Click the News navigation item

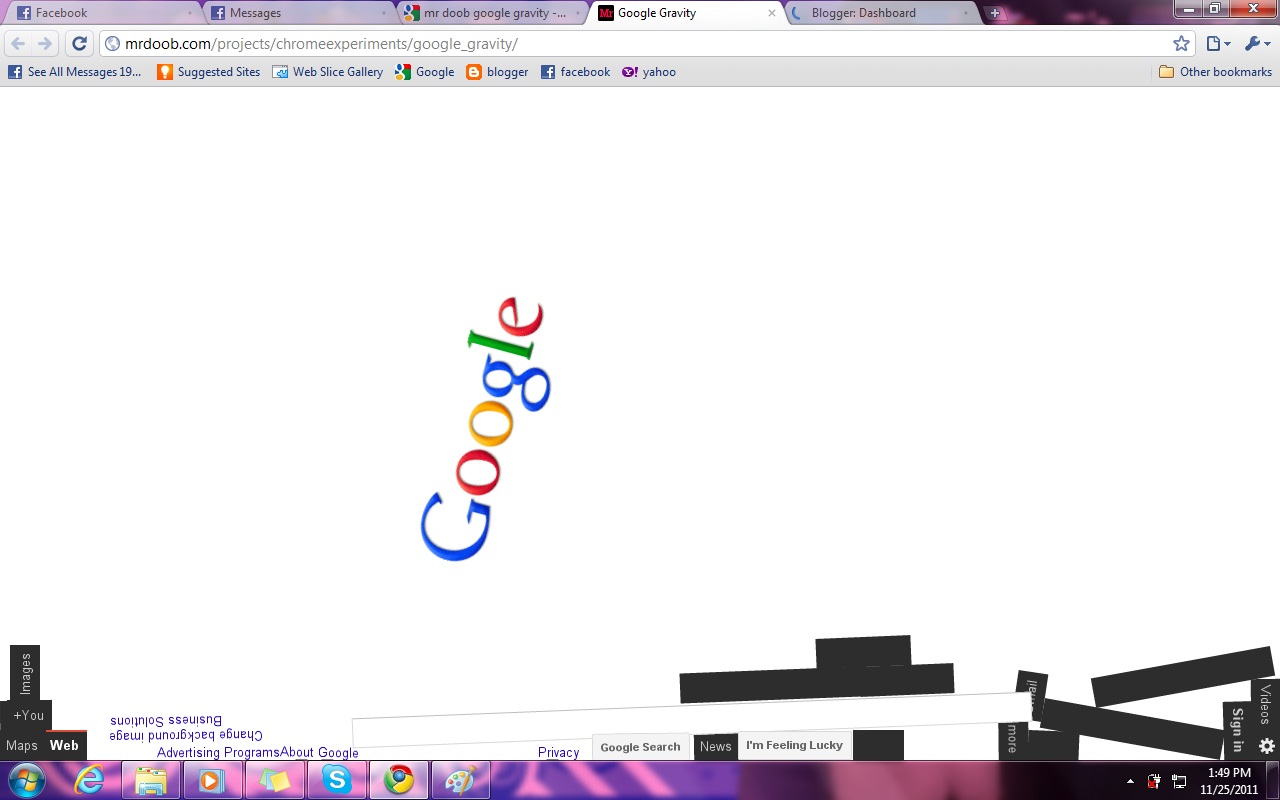pyautogui.click(x=715, y=746)
